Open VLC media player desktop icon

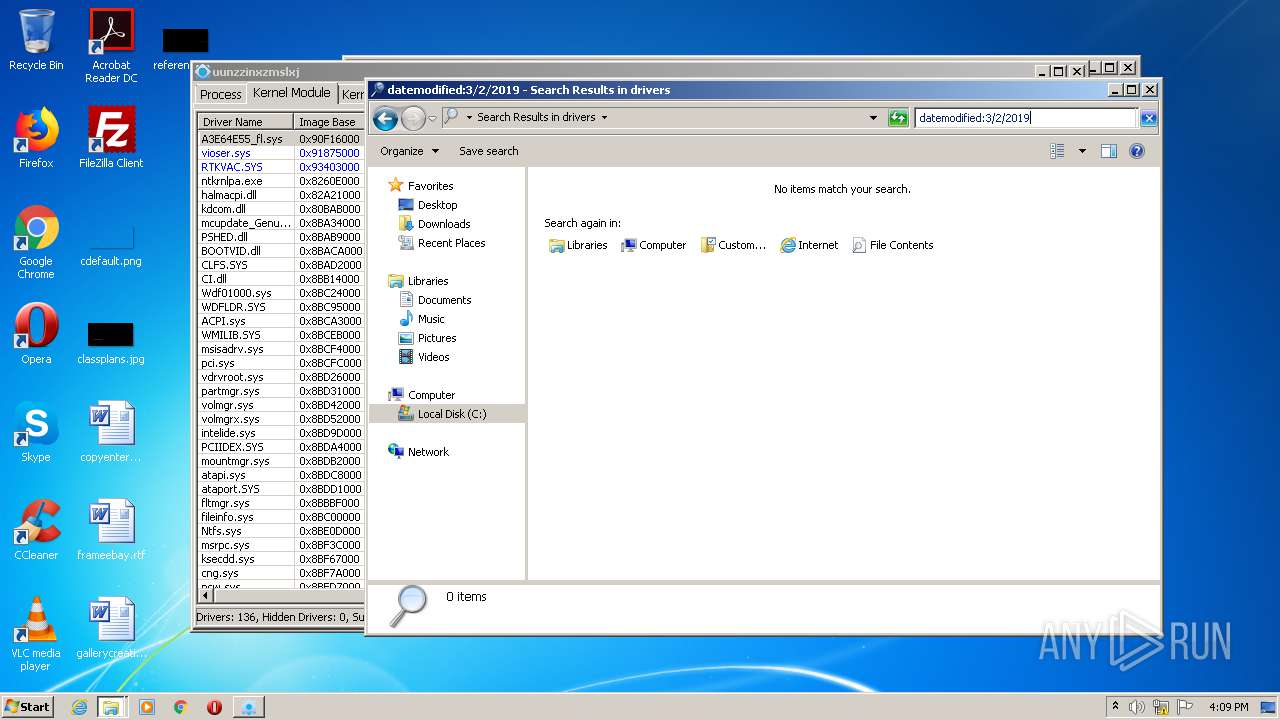[x=36, y=634]
